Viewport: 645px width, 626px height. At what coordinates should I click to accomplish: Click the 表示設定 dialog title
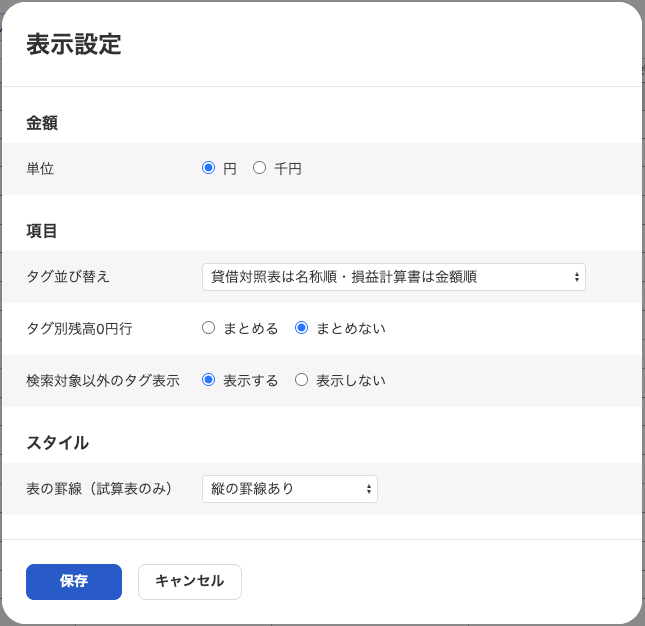click(x=74, y=44)
